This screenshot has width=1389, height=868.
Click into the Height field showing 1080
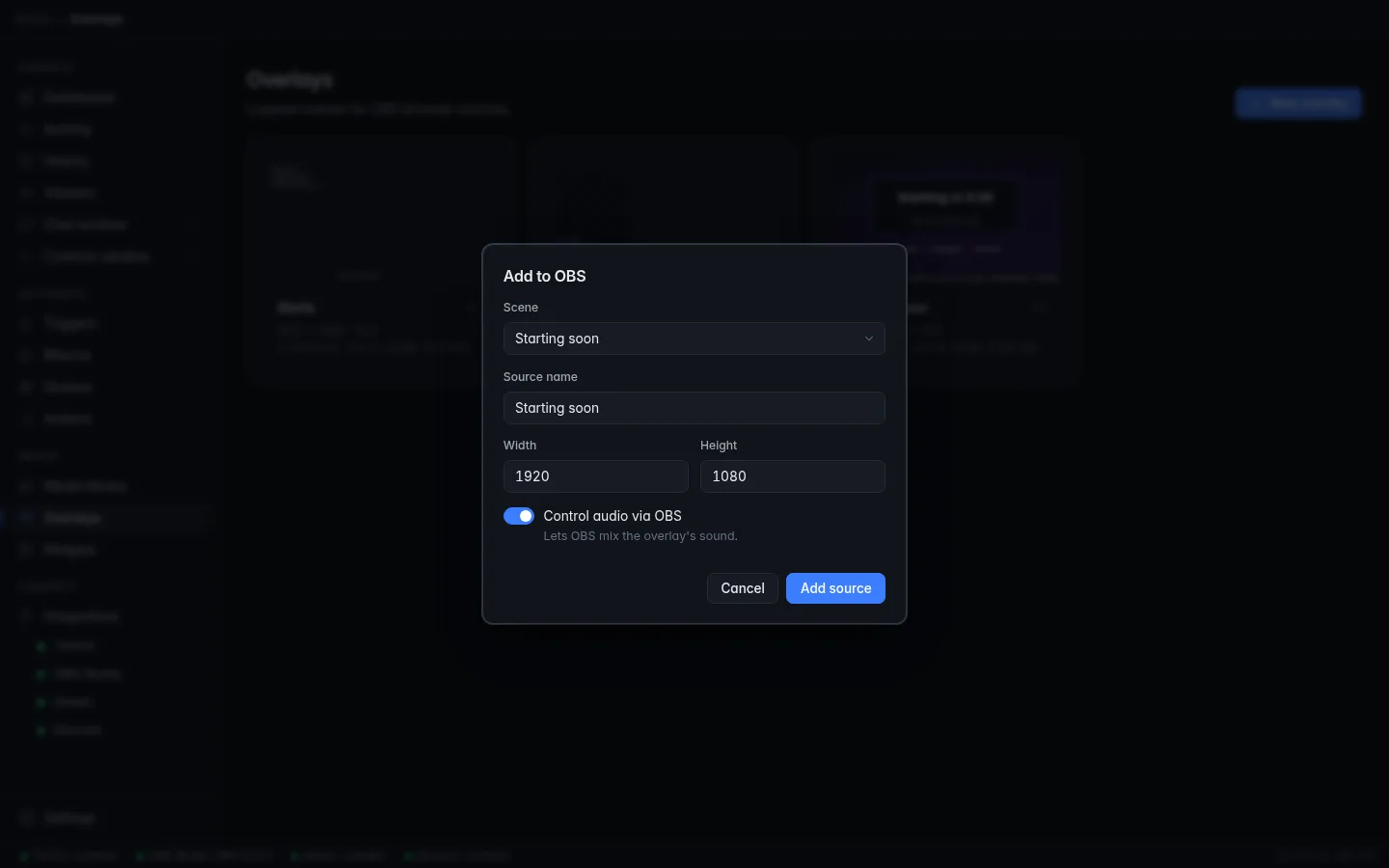[x=792, y=476]
